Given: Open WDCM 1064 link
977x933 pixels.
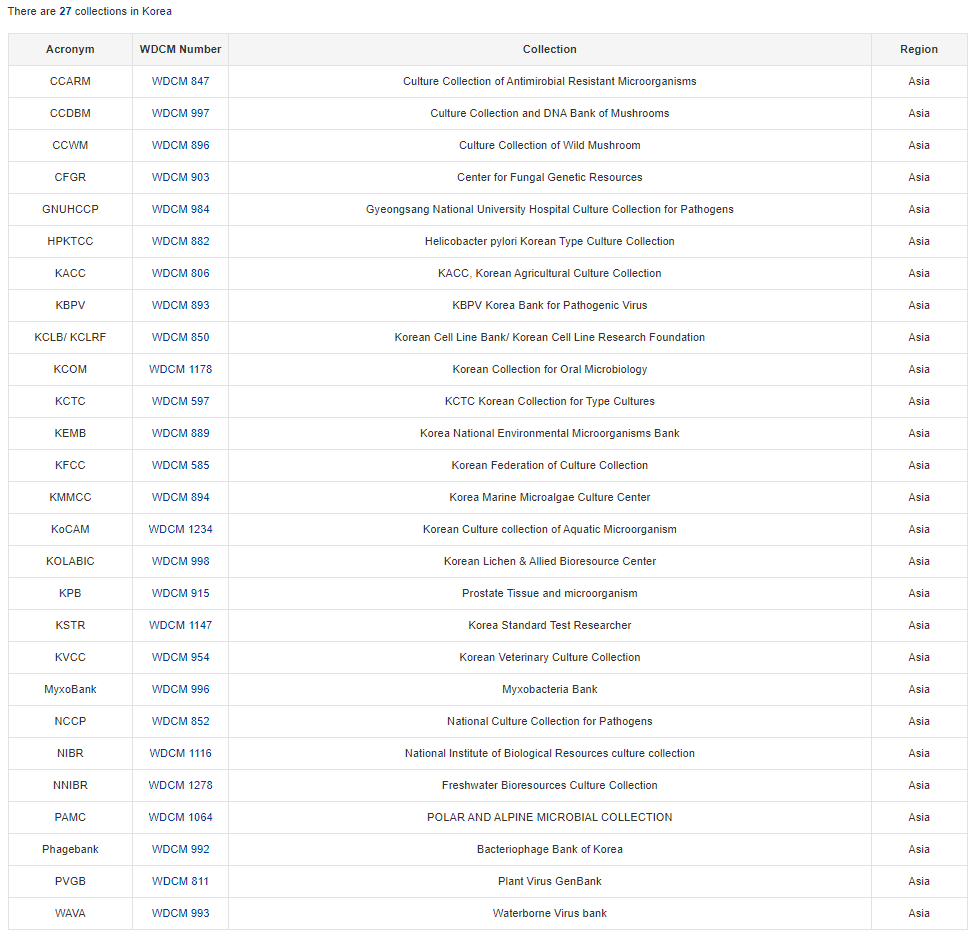Looking at the screenshot, I should coord(180,817).
